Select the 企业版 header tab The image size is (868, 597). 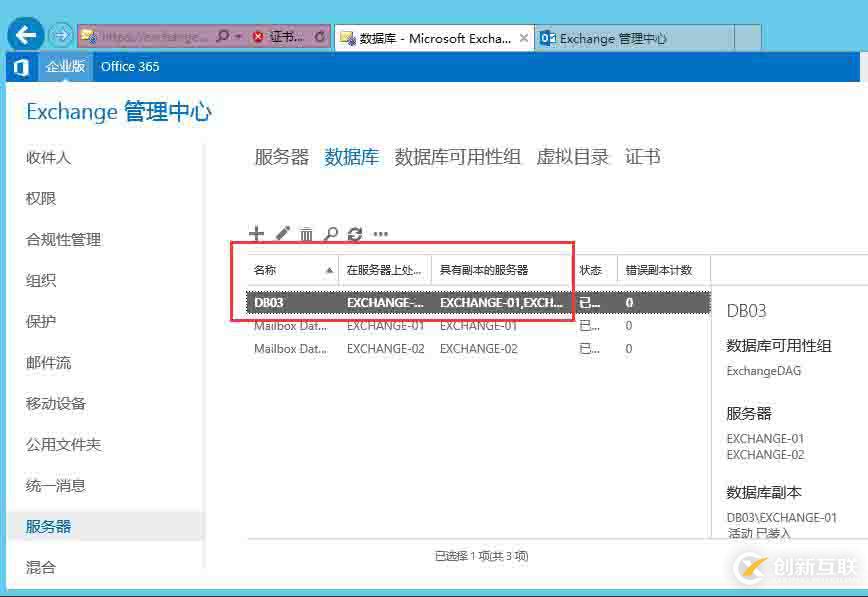65,66
